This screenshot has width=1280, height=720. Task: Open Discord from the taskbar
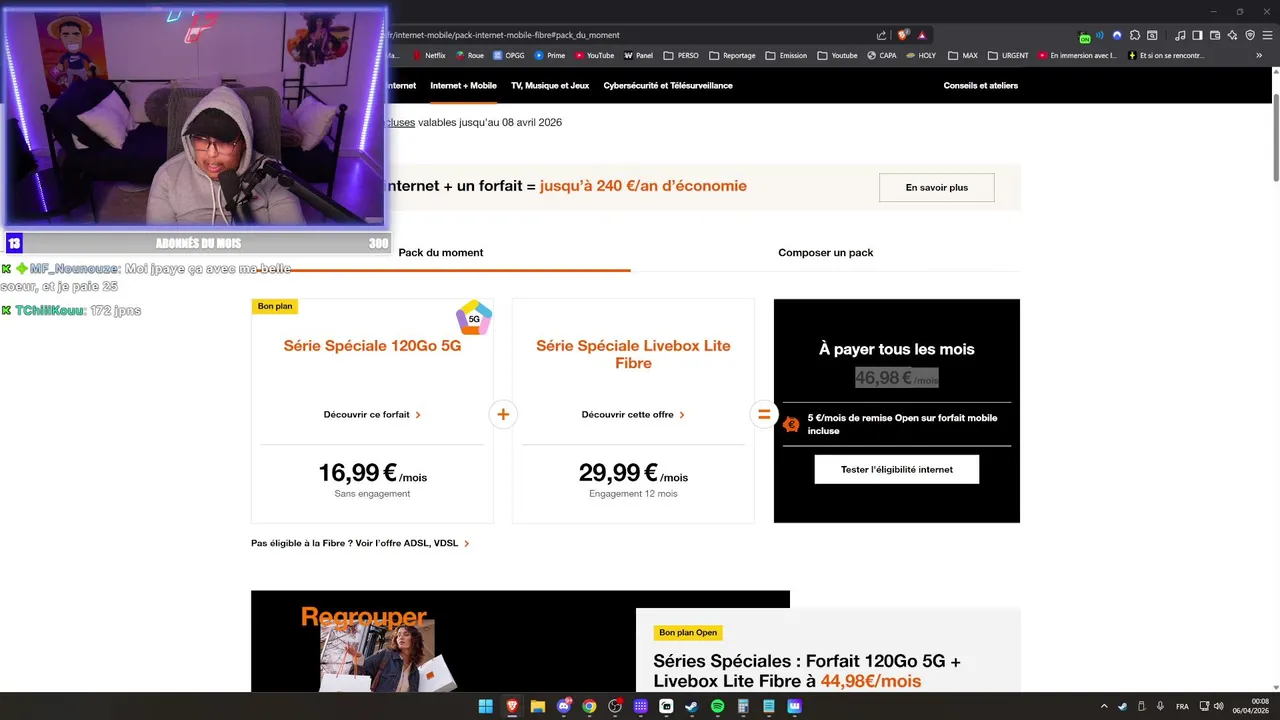click(563, 706)
